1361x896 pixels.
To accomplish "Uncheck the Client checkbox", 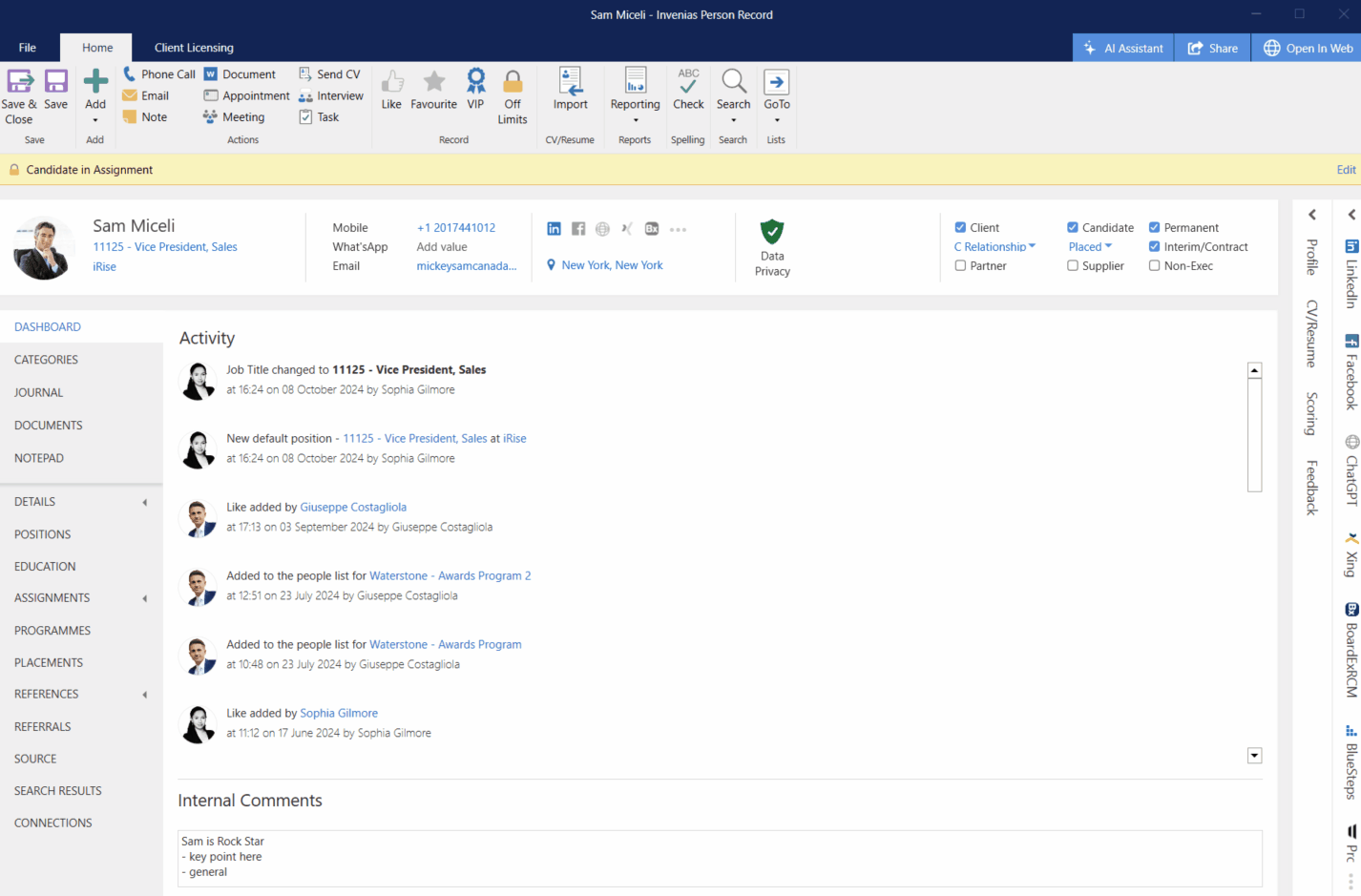I will tap(960, 227).
